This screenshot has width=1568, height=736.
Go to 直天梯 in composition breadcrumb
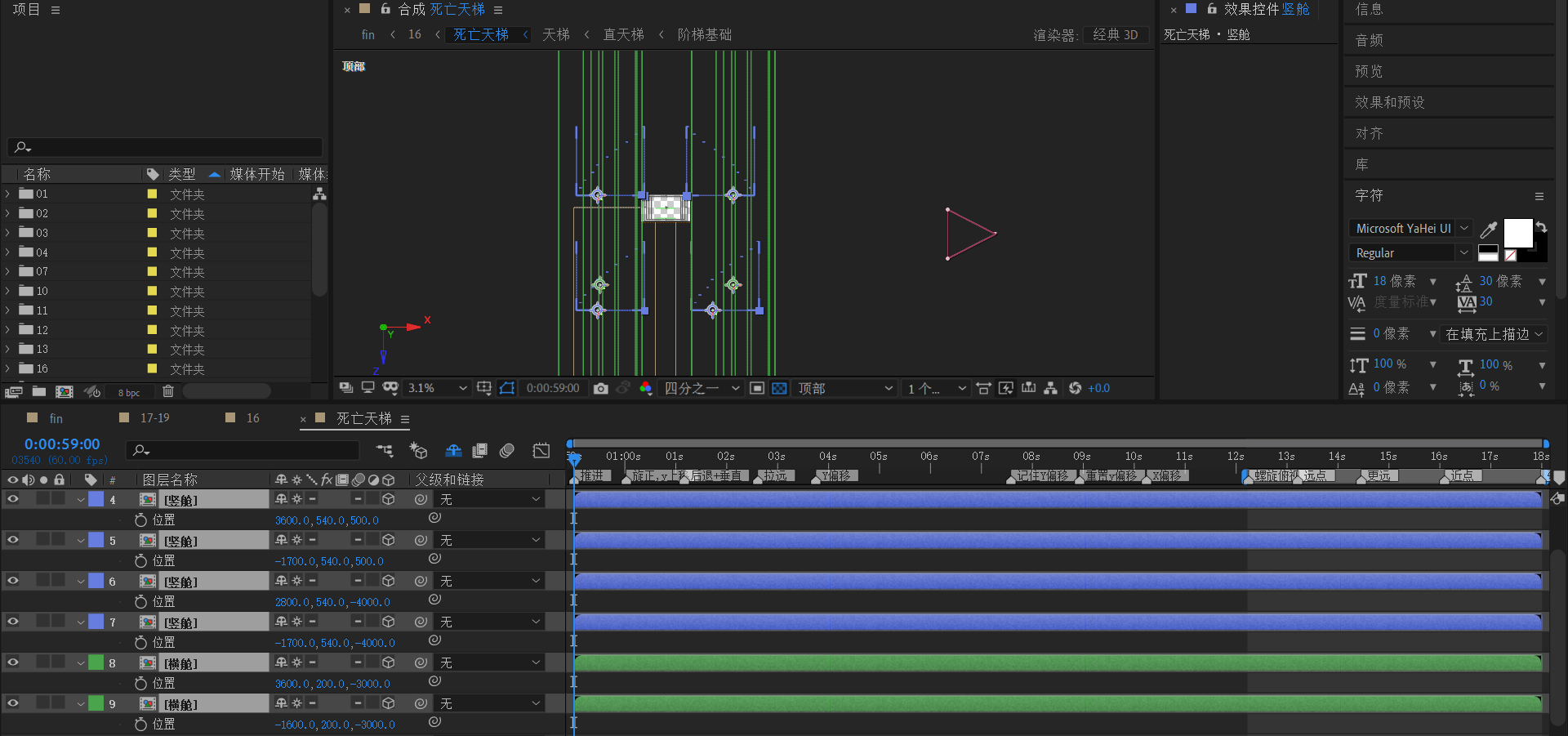pyautogui.click(x=623, y=35)
